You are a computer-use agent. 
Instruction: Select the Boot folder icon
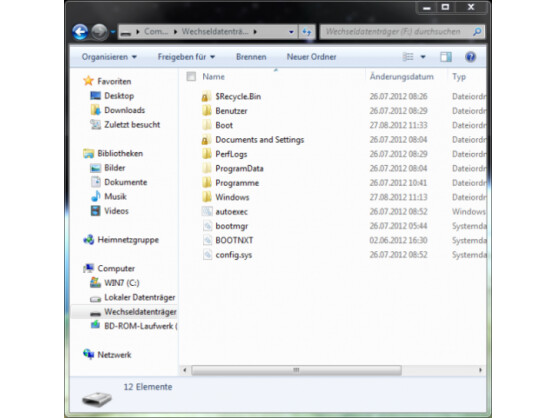(206, 125)
